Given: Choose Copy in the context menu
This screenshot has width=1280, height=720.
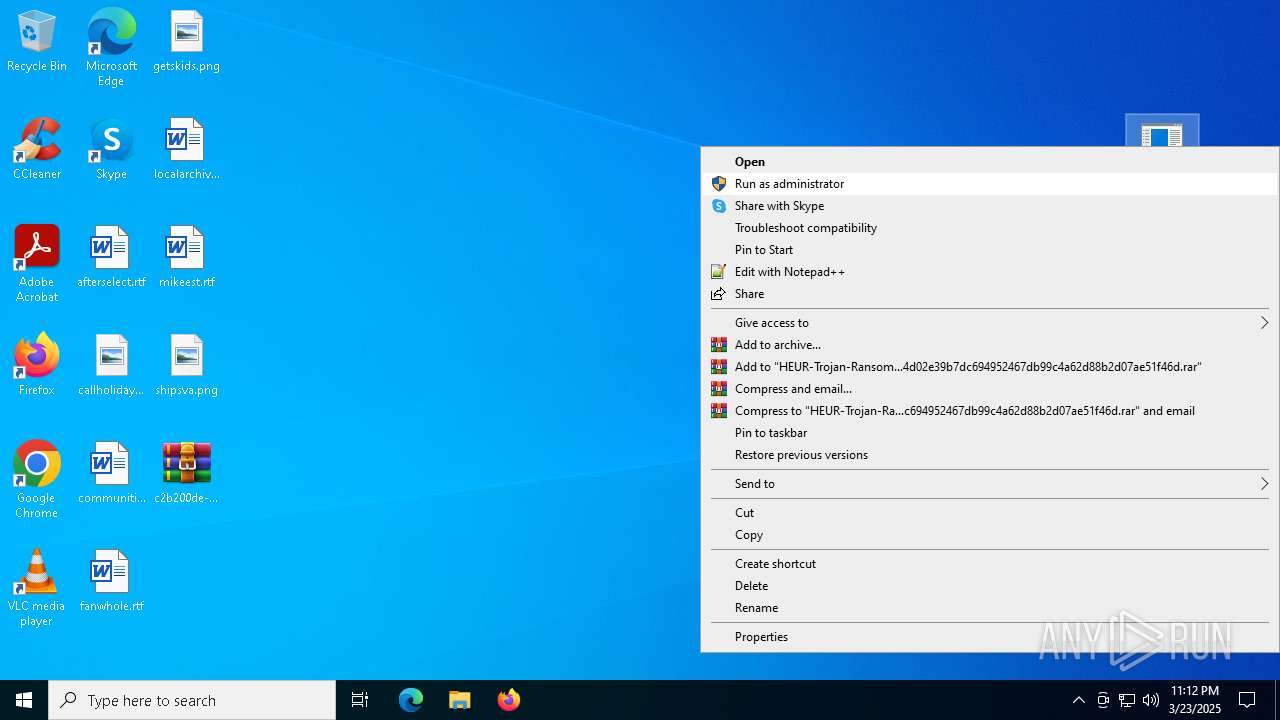Looking at the screenshot, I should pos(989,535).
